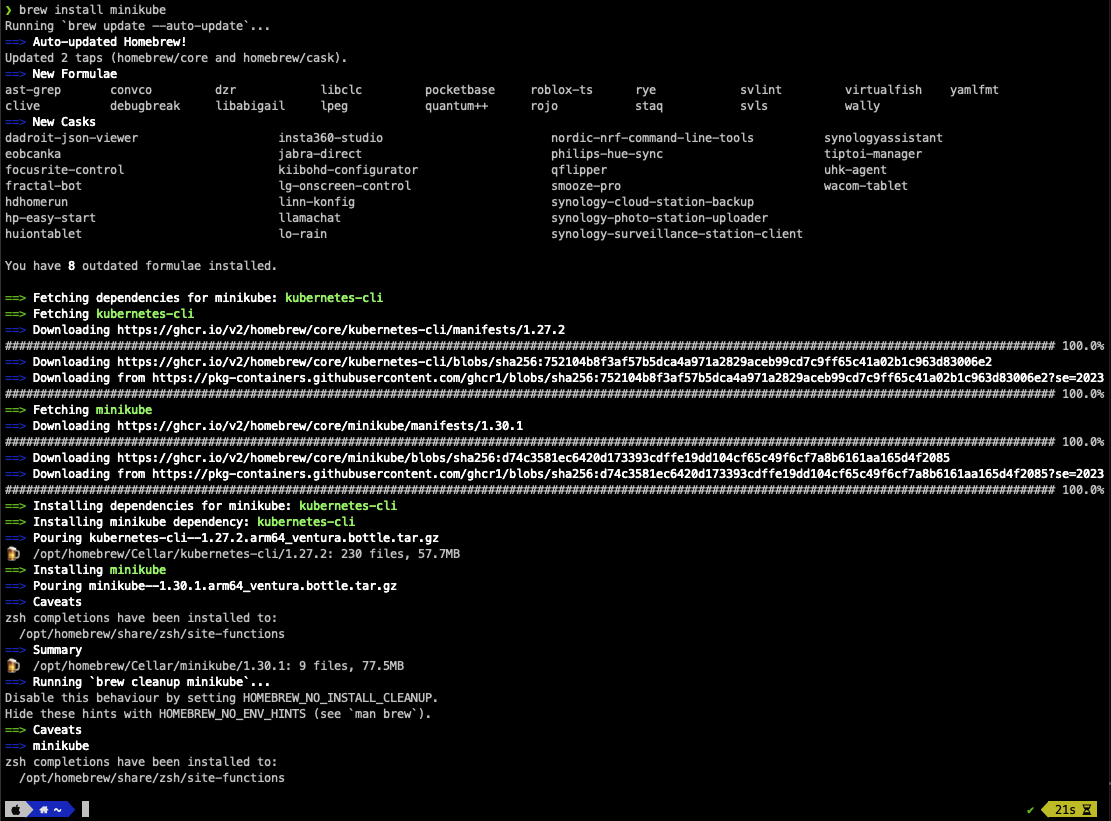Click the 'Installing minikube dependency' line

point(180,522)
